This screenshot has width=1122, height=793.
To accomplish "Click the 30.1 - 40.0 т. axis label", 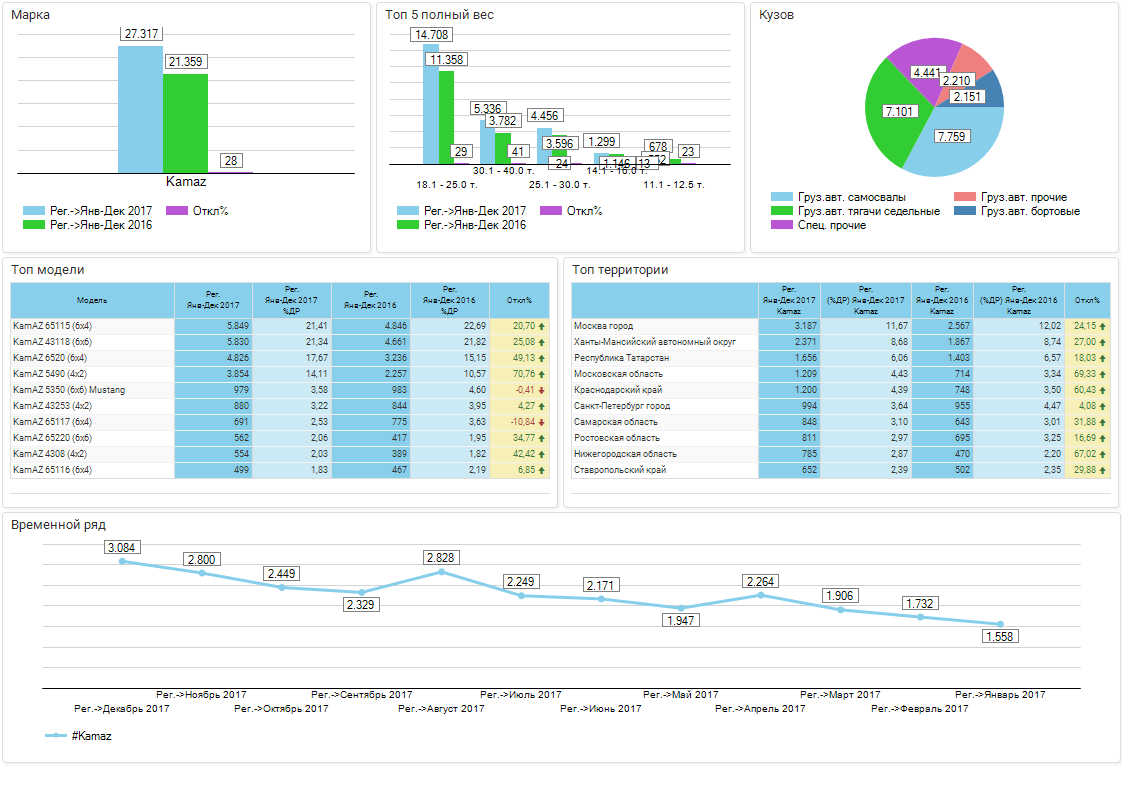I will tap(504, 170).
